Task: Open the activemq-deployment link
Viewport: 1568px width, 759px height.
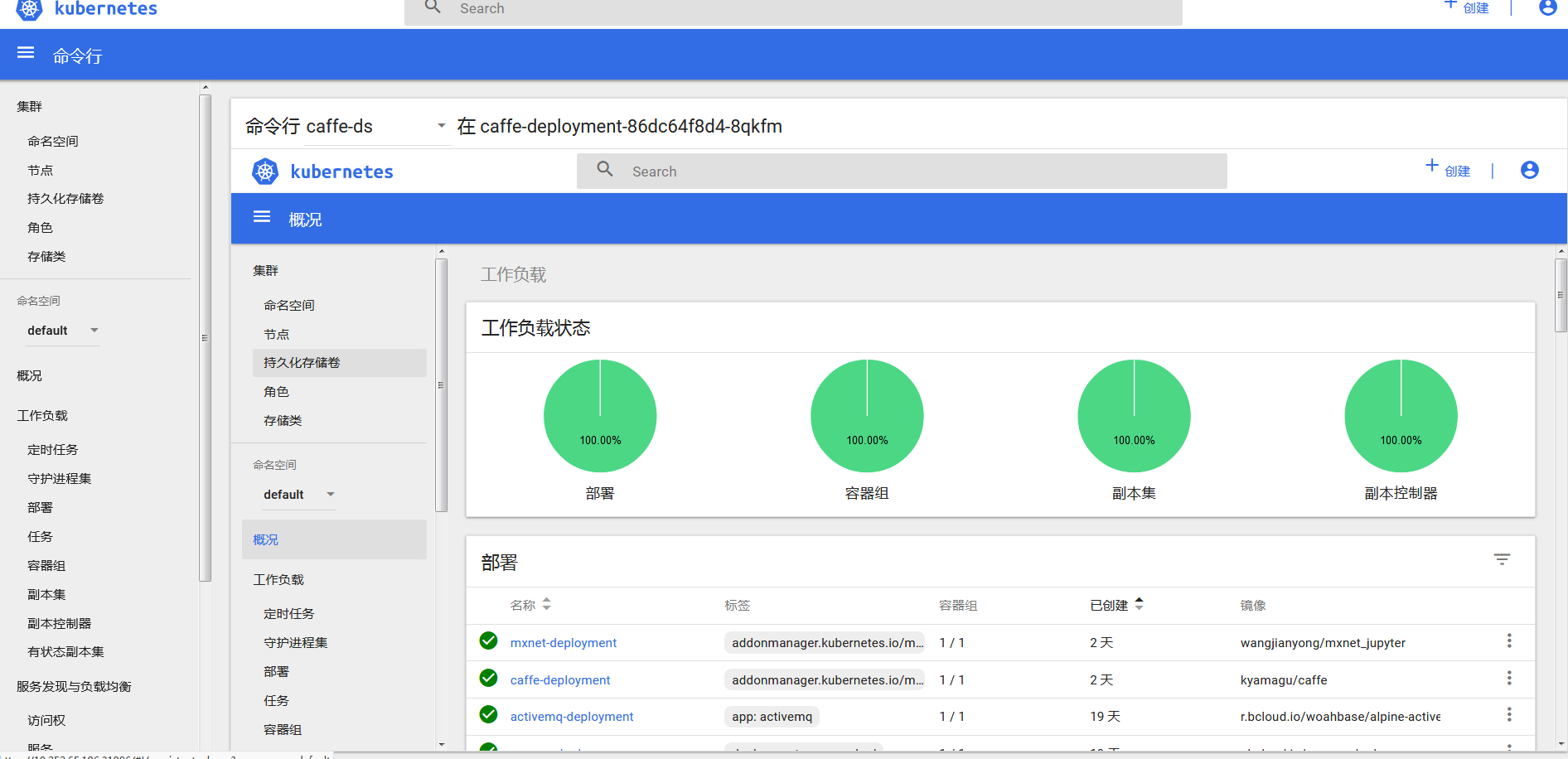Action: pos(572,717)
